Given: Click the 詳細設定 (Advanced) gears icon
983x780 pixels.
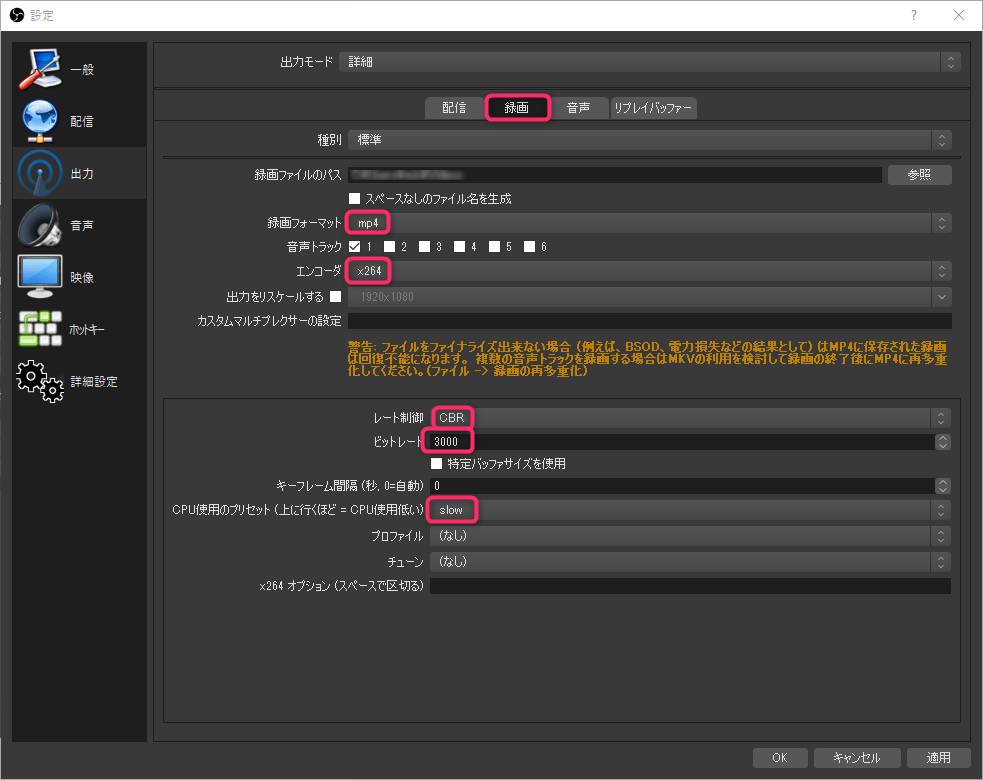Looking at the screenshot, I should [x=41, y=381].
